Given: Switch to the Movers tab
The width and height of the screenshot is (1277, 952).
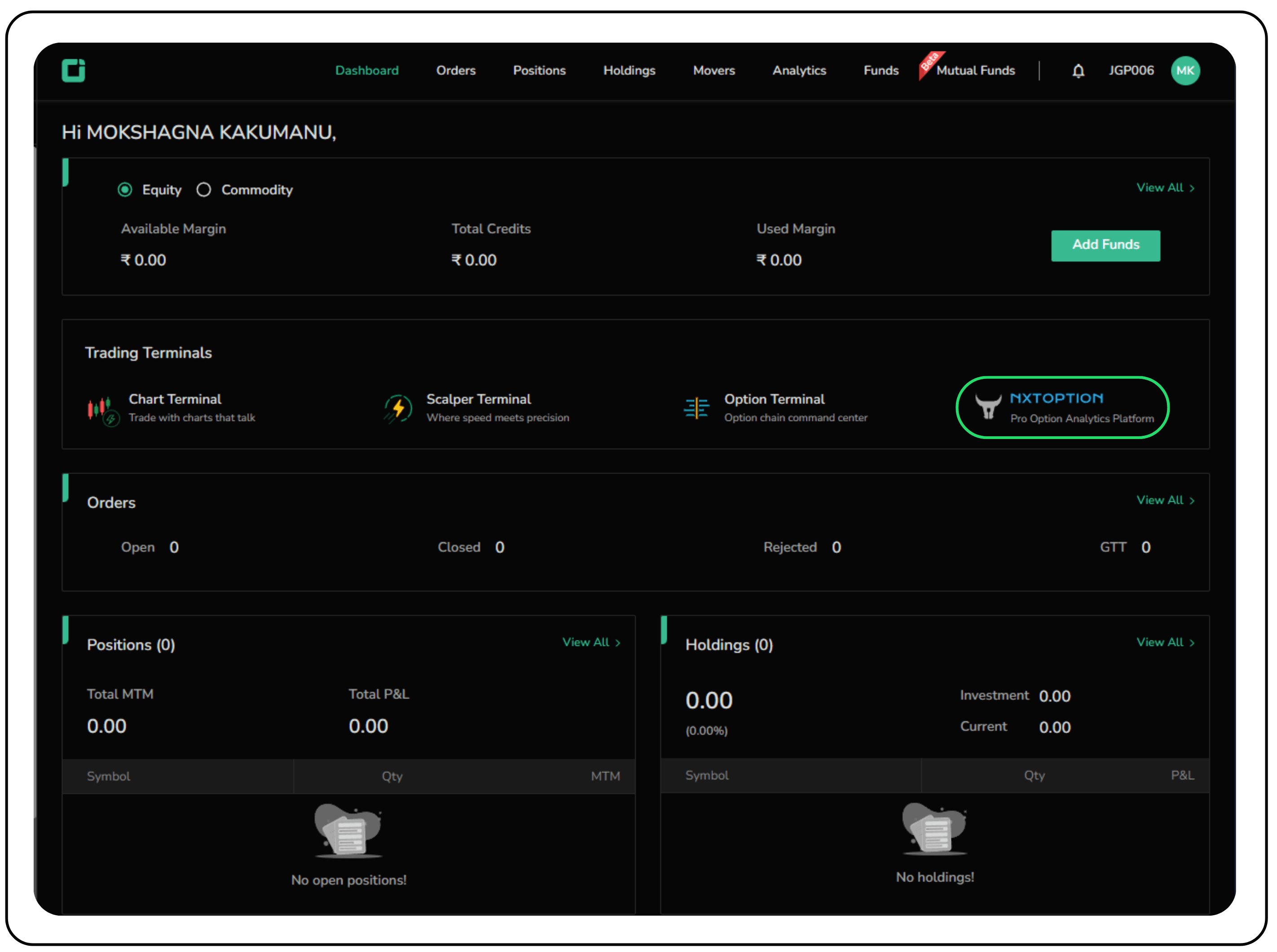Looking at the screenshot, I should pos(714,70).
